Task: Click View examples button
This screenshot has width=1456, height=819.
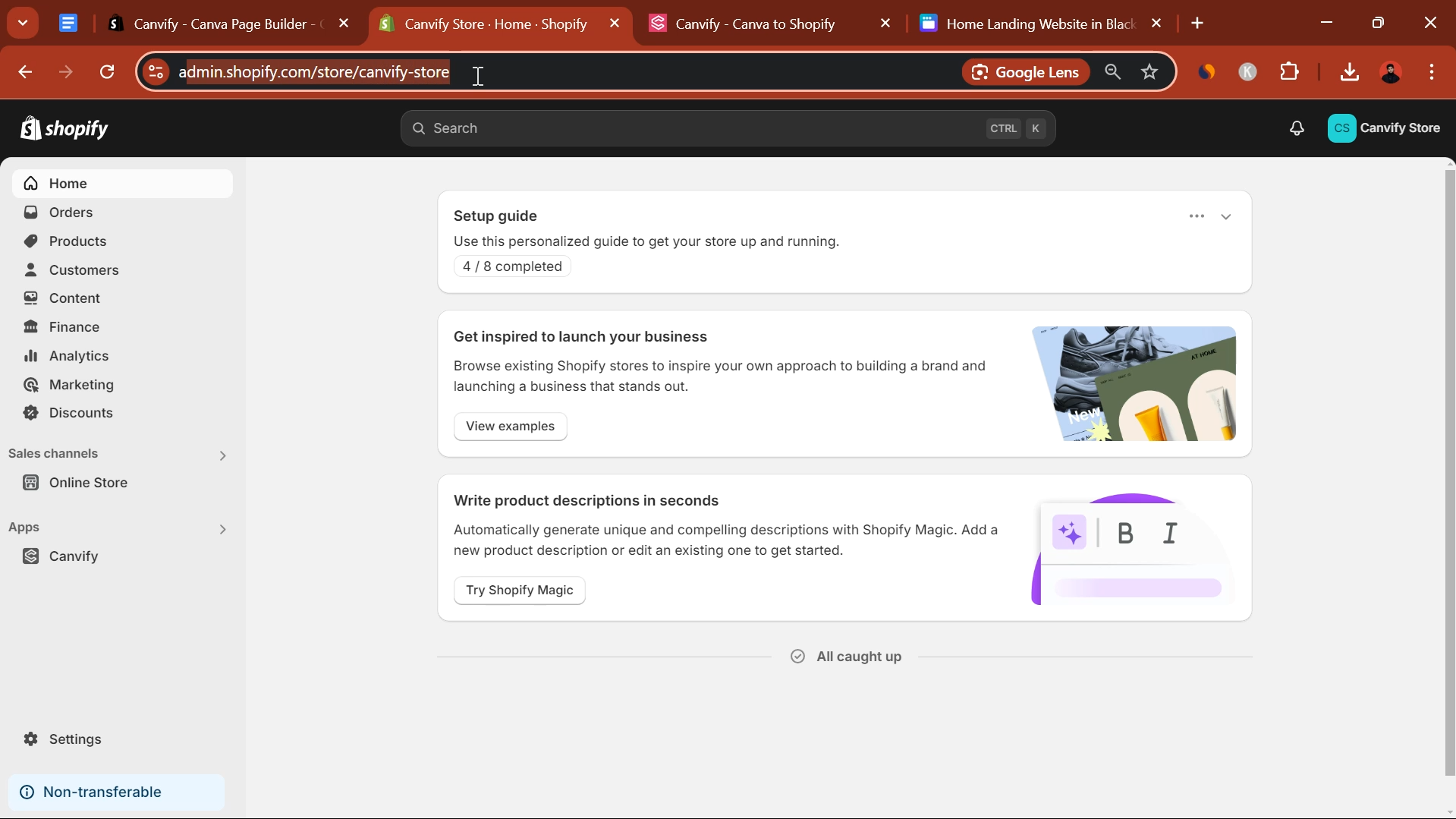Action: click(x=510, y=427)
